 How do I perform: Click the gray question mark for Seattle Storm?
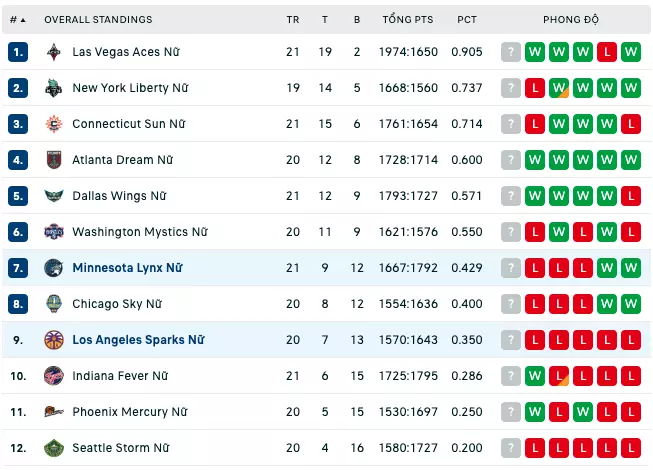(x=511, y=448)
